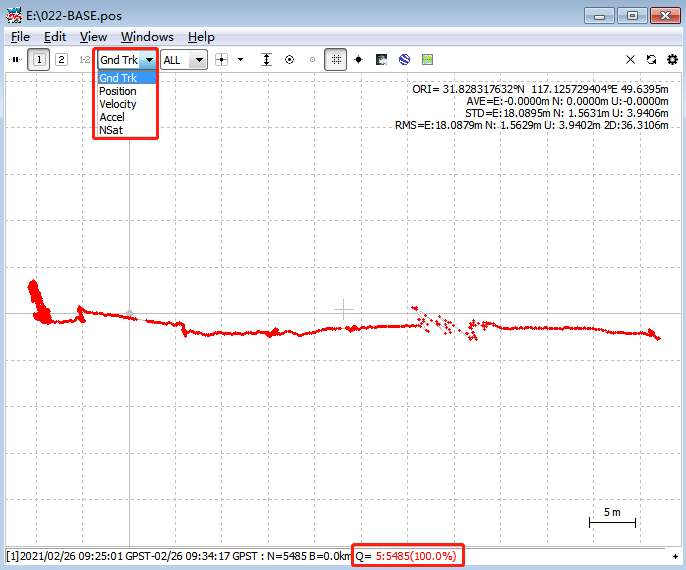Click the AVE statistics text line

[567, 101]
